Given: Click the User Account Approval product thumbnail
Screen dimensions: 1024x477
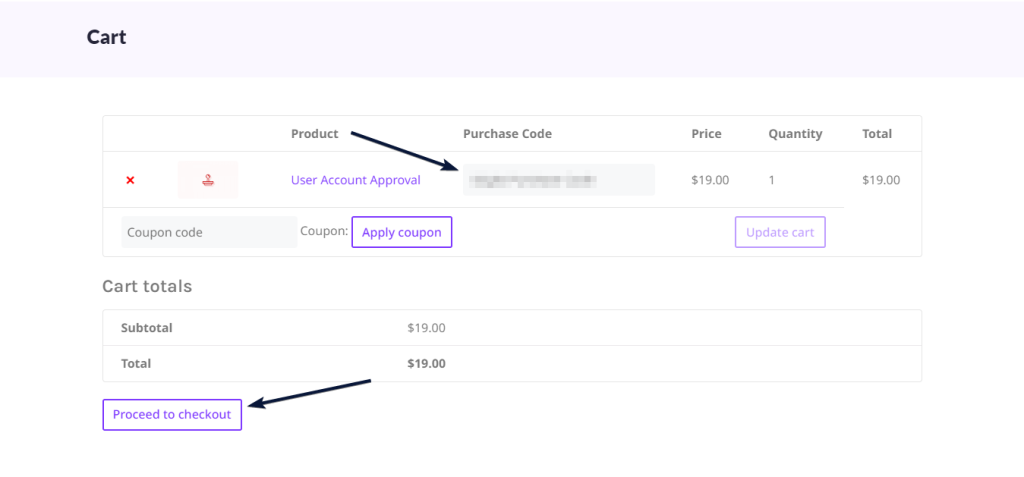Looking at the screenshot, I should coord(208,180).
